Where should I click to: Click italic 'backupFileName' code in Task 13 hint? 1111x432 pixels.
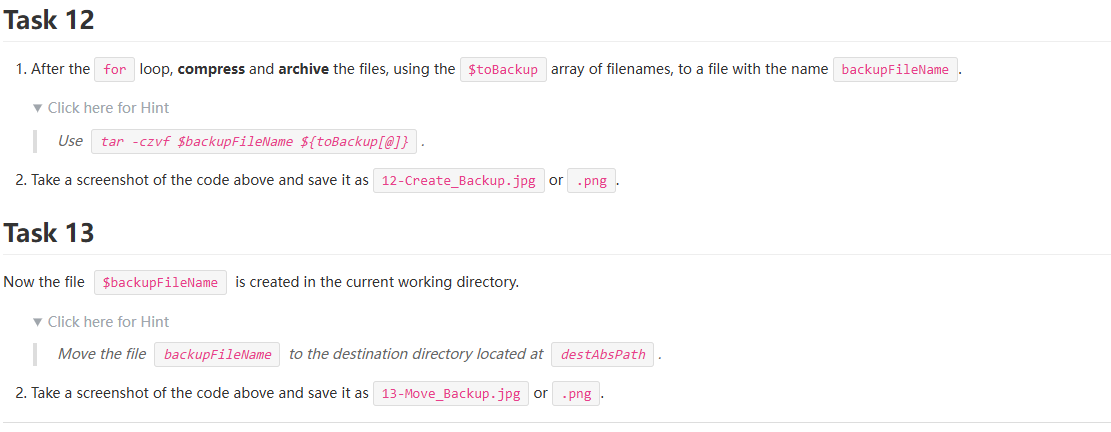click(x=217, y=354)
